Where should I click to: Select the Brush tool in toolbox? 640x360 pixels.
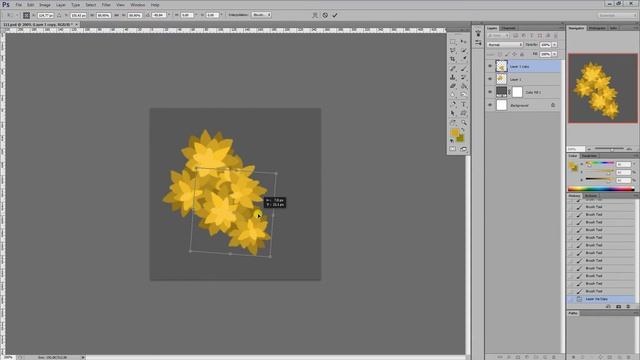463,69
